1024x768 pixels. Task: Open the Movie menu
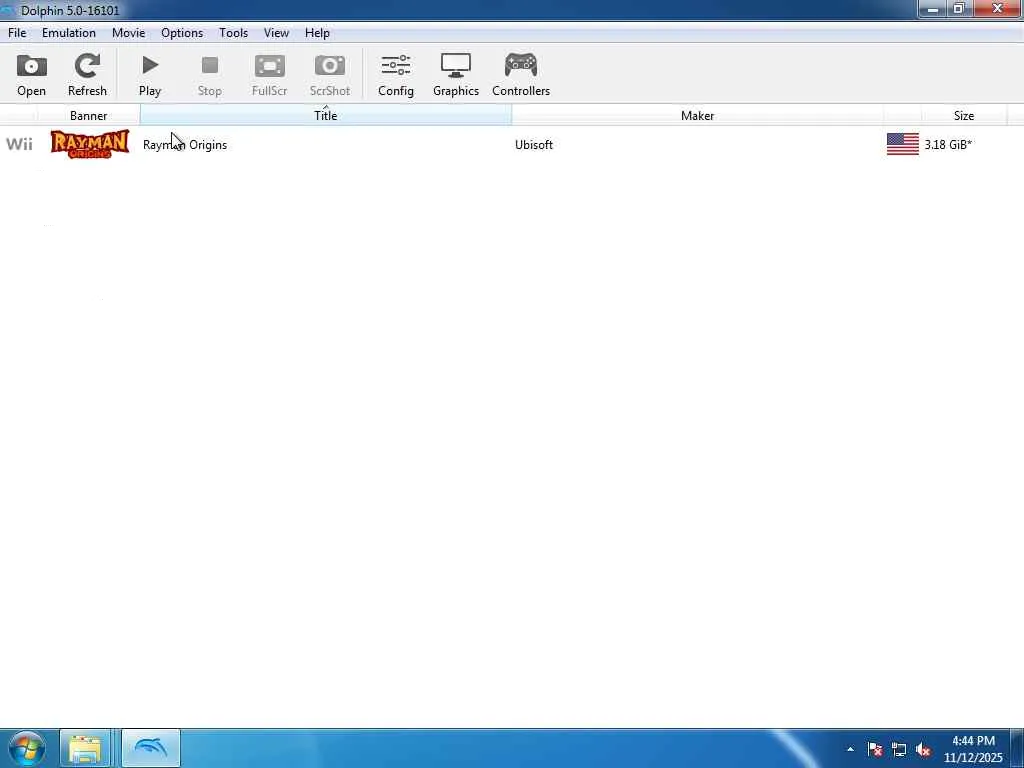(x=129, y=33)
